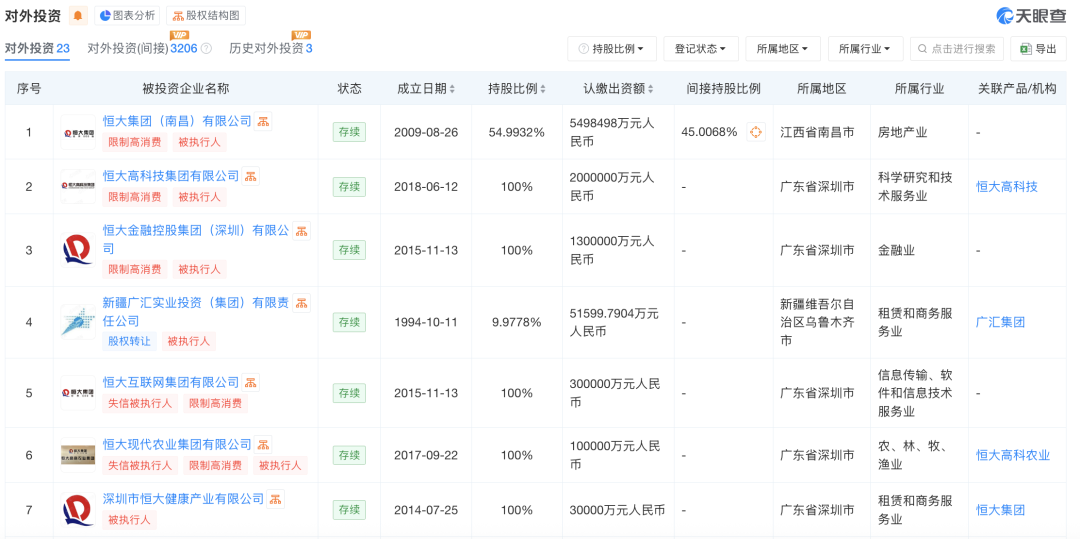Click equity chart icon beside 恒大现代农业集团

point(263,445)
